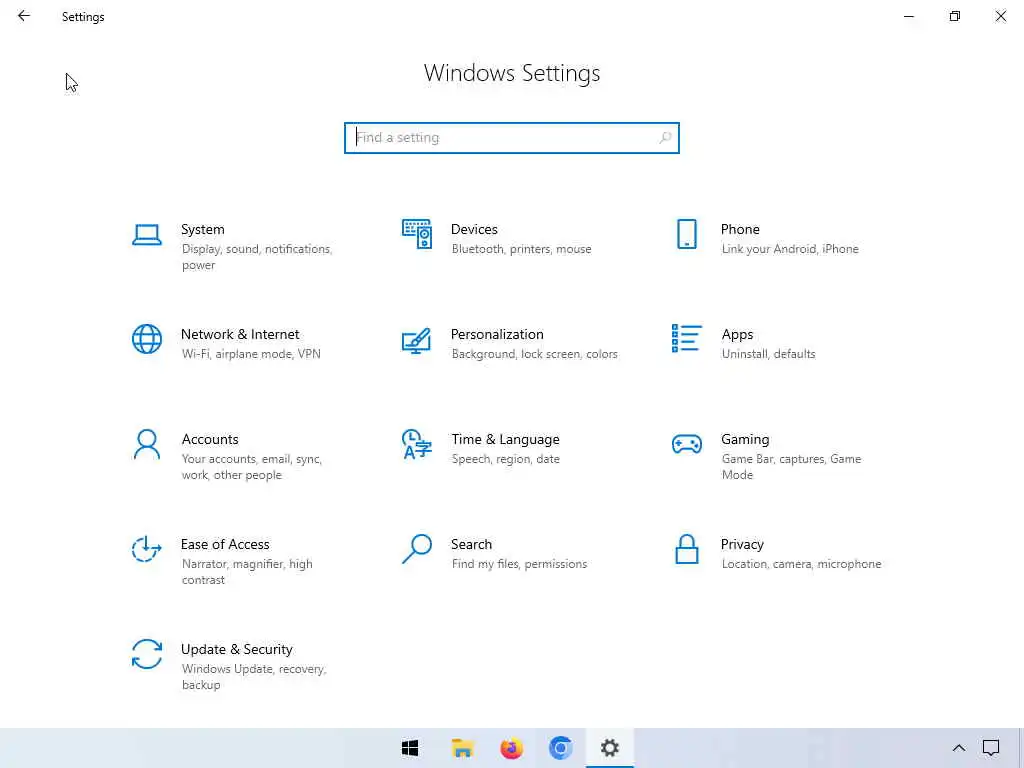1024x768 pixels.
Task: Open the Gaming controller icon
Action: (x=686, y=444)
